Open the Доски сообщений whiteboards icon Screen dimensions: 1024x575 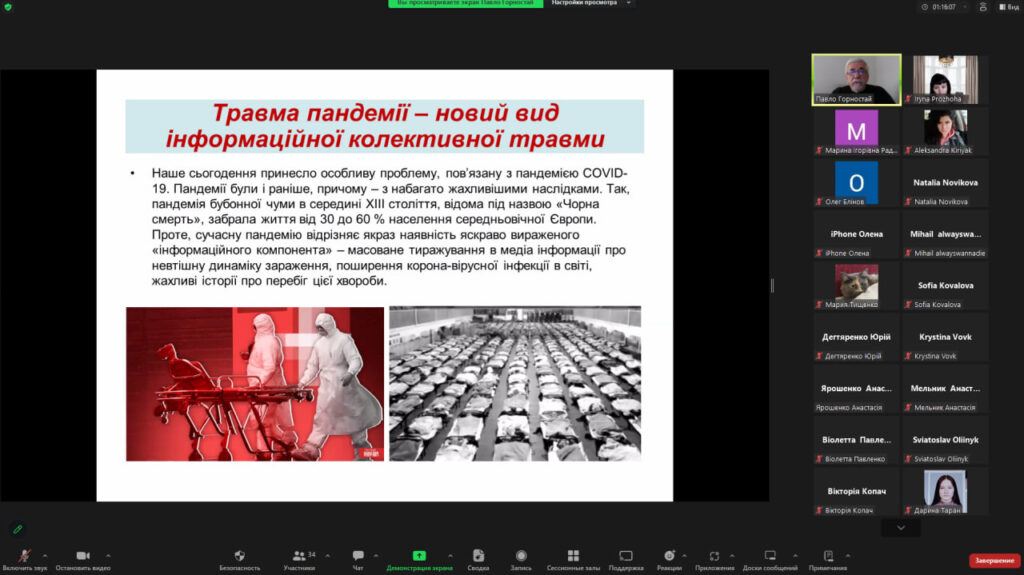tap(770, 556)
